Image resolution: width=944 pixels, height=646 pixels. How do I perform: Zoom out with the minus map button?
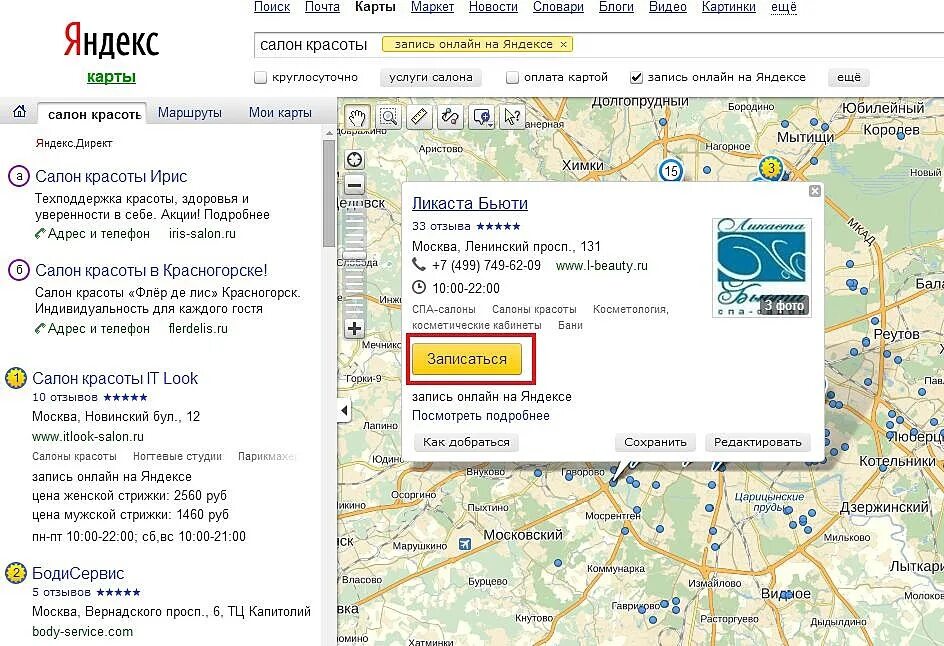355,185
